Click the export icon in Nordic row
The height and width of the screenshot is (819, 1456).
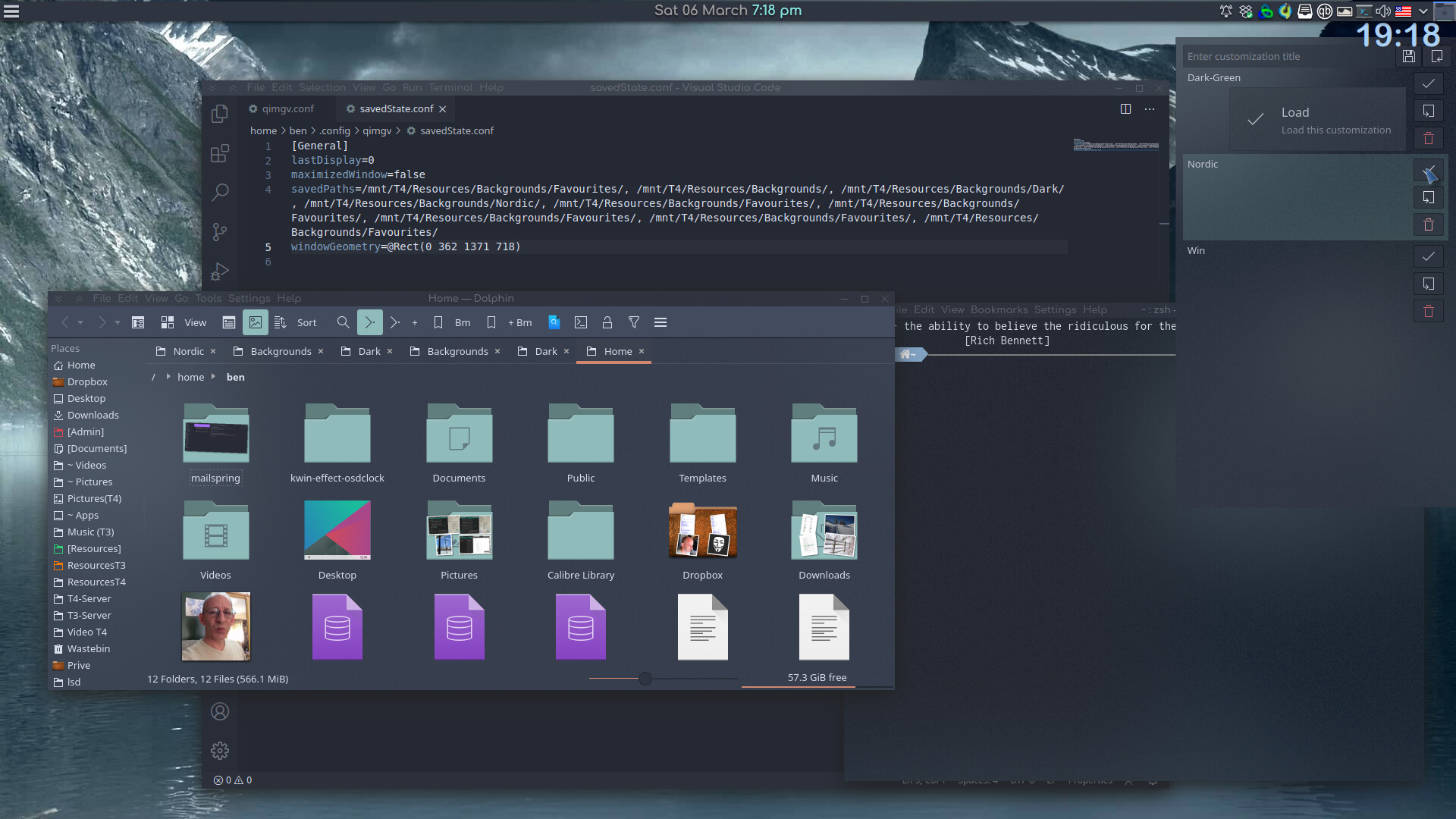pyautogui.click(x=1428, y=197)
